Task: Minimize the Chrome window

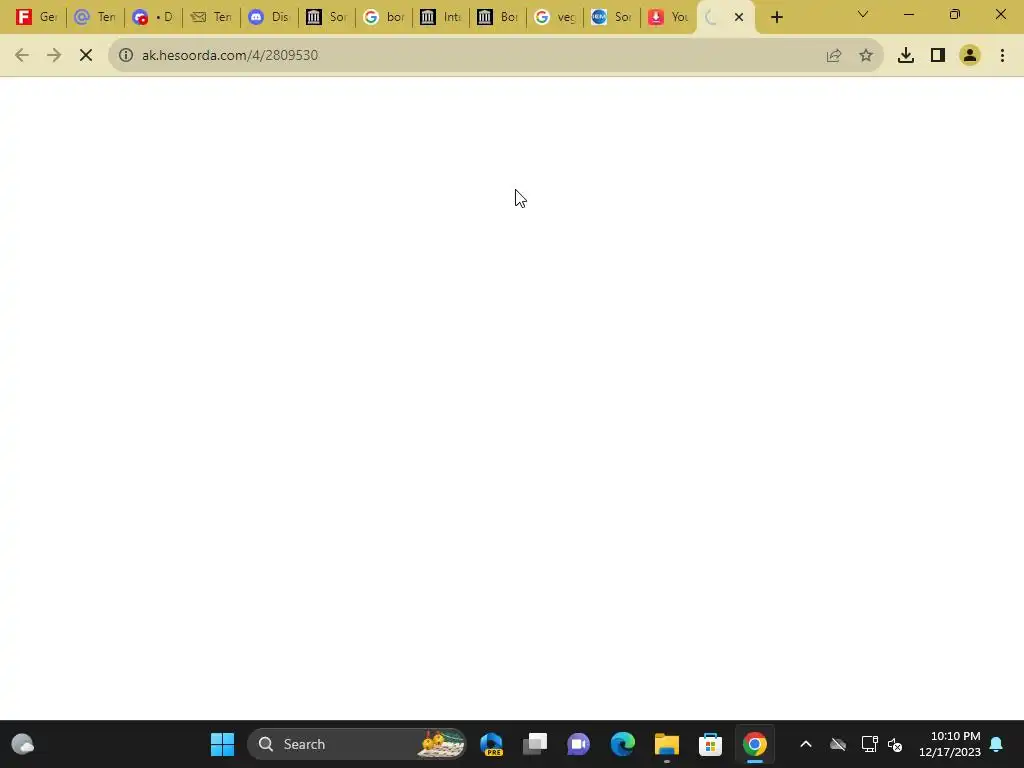Action: tap(908, 14)
